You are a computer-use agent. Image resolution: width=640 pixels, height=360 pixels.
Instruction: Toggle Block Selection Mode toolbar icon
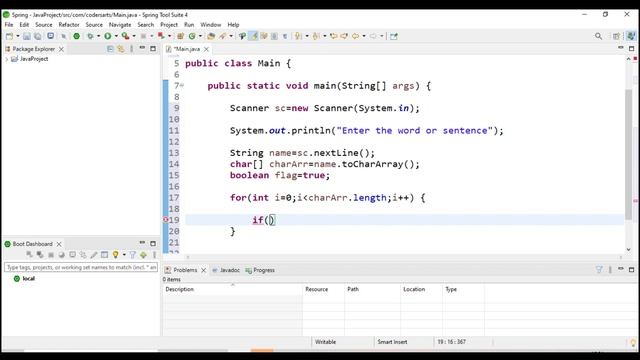(x=274, y=36)
